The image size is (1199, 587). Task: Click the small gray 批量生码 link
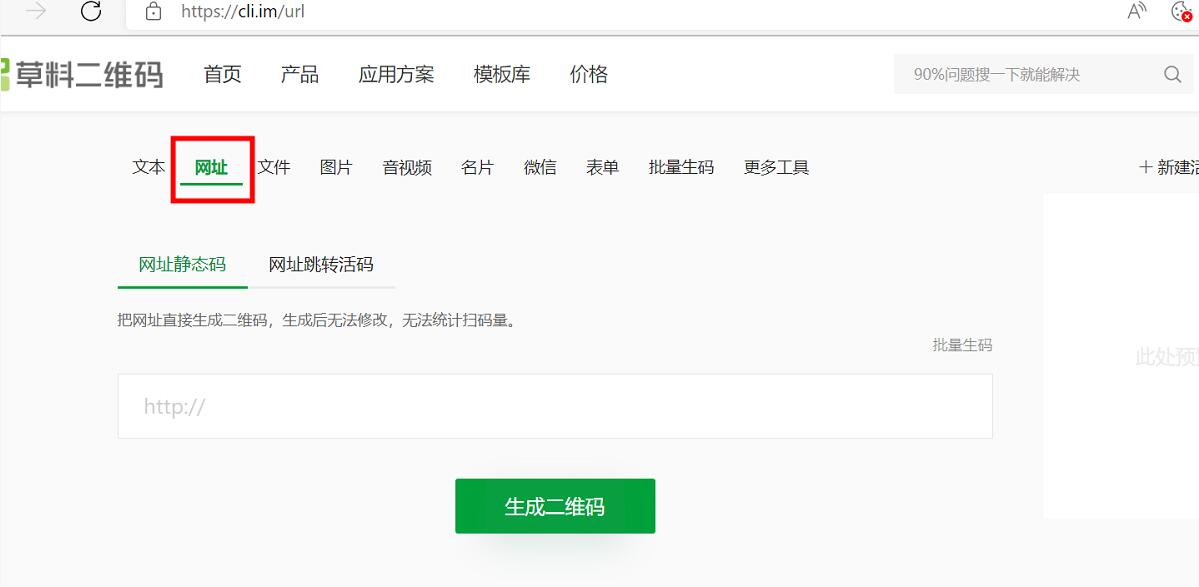click(x=962, y=345)
